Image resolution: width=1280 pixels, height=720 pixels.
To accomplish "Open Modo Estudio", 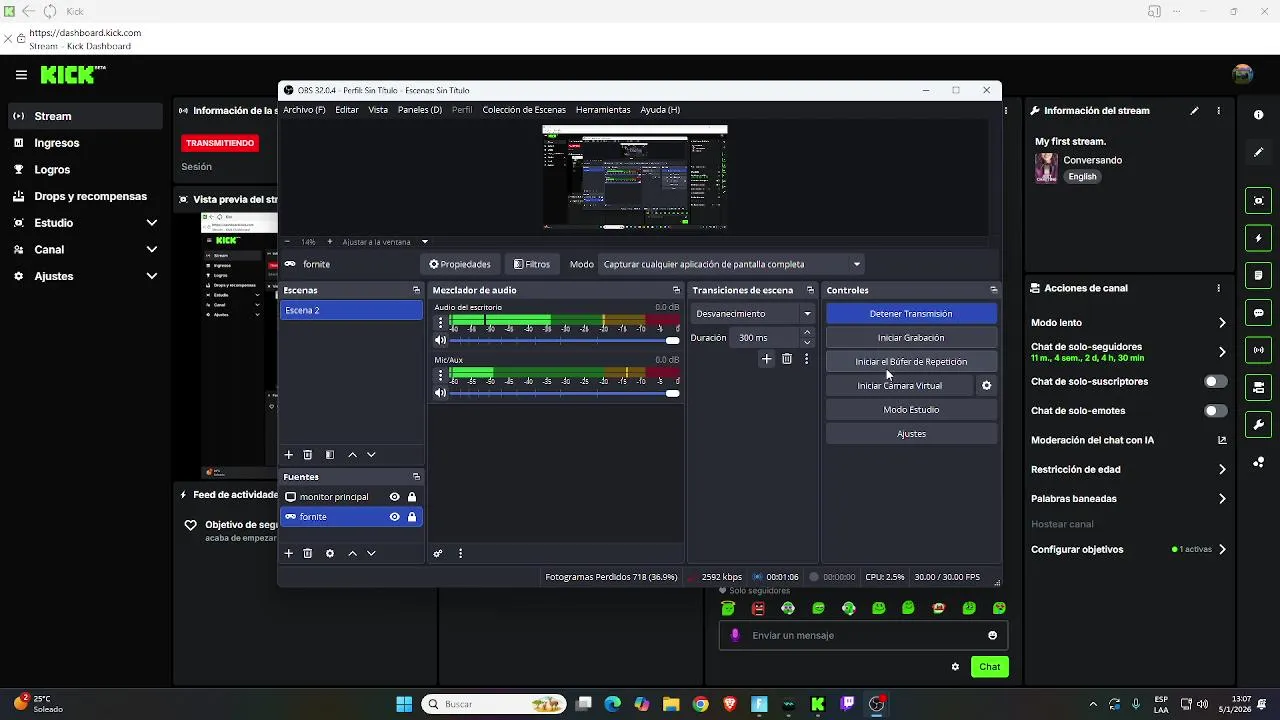I will point(911,410).
